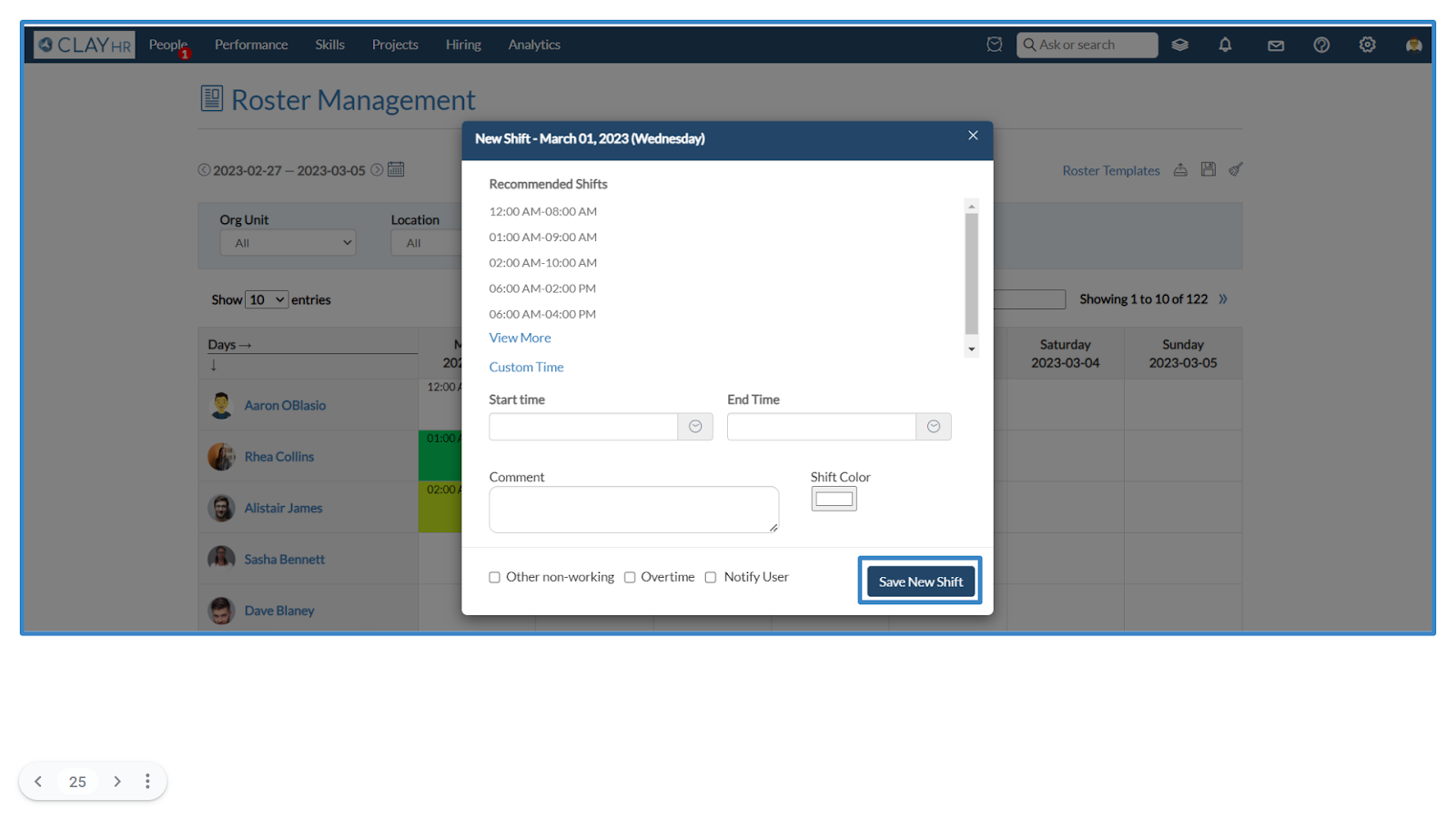This screenshot has height=819, width=1456.
Task: Go to previous slide arrow
Action: point(38,781)
